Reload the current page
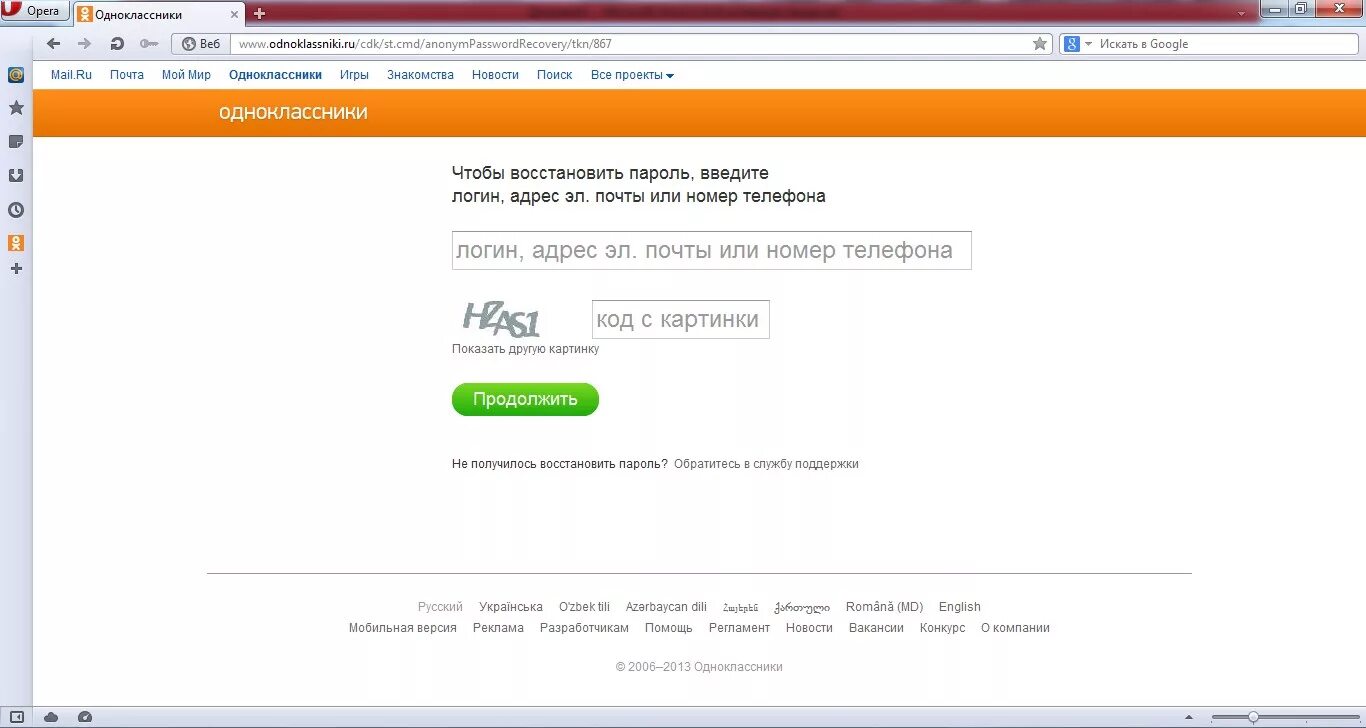 click(117, 44)
